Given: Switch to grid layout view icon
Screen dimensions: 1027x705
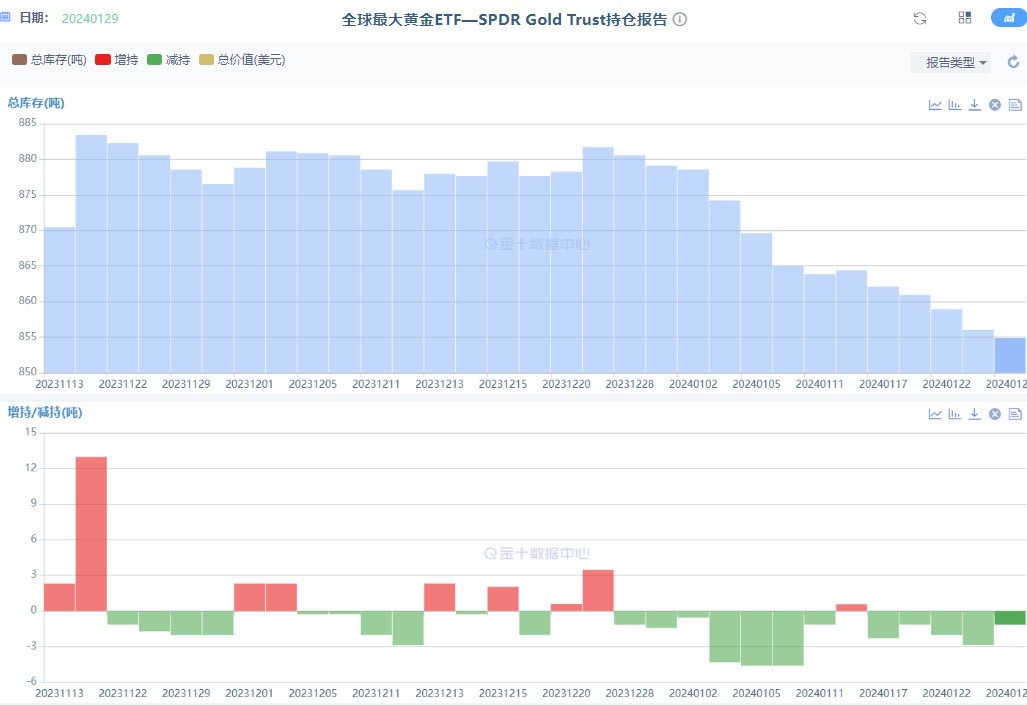Looking at the screenshot, I should pos(965,18).
